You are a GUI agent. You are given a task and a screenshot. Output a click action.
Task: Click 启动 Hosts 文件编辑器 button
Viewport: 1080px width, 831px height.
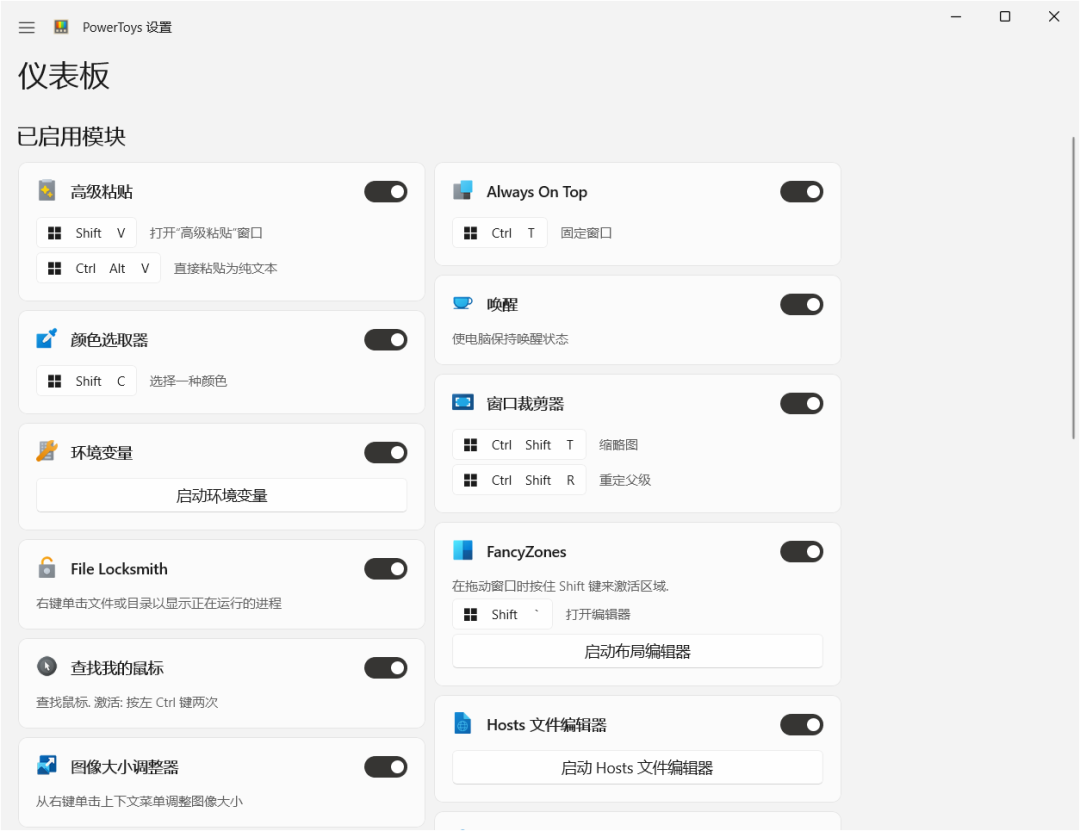tap(638, 768)
